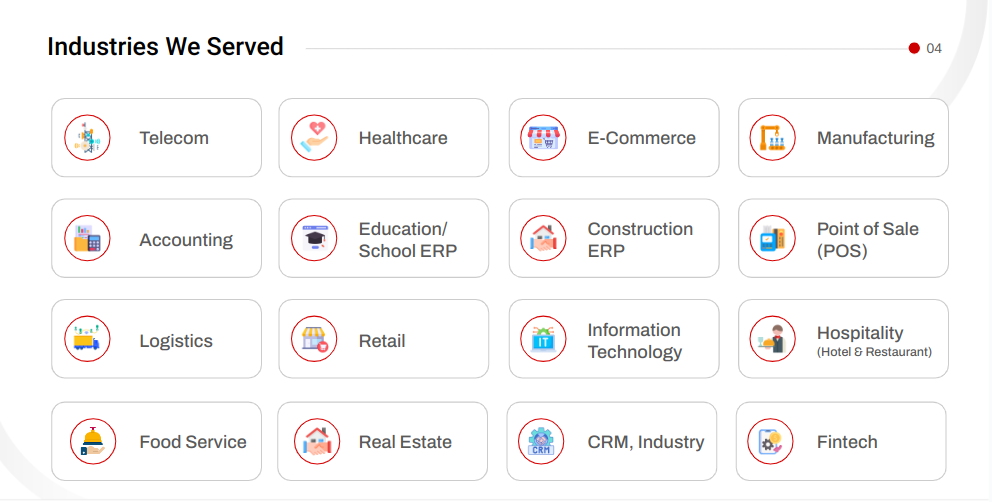Click the Hospitality receptionist icon
This screenshot has width=992, height=502.
[772, 340]
